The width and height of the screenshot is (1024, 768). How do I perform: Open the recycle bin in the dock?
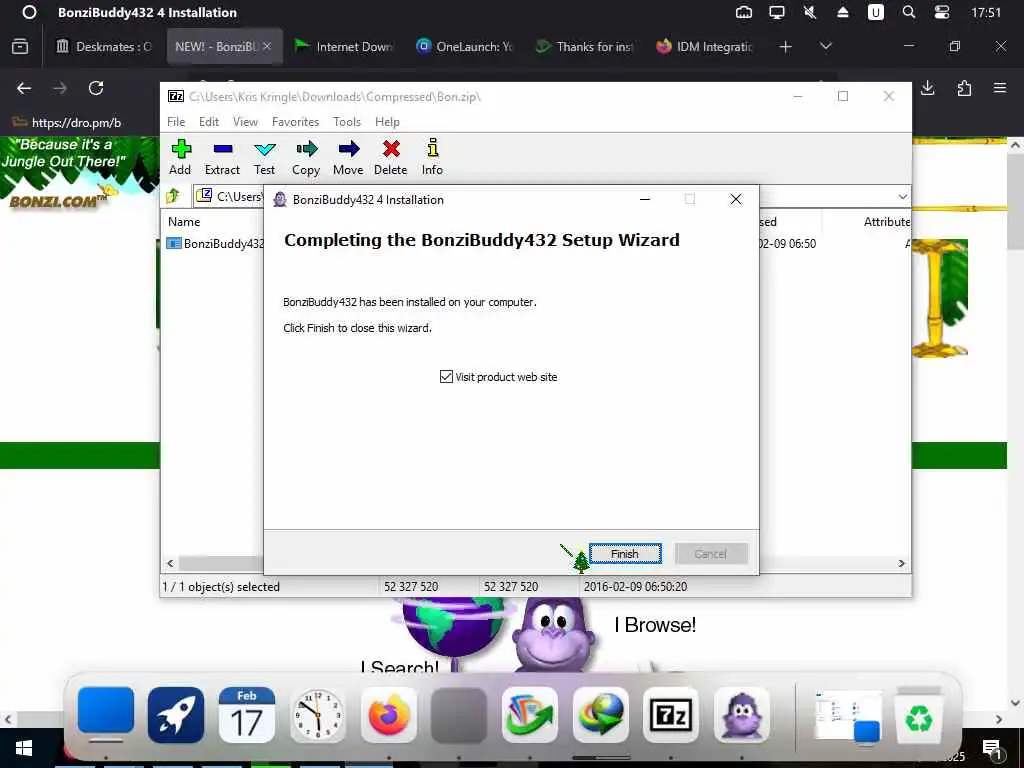pyautogui.click(x=919, y=715)
